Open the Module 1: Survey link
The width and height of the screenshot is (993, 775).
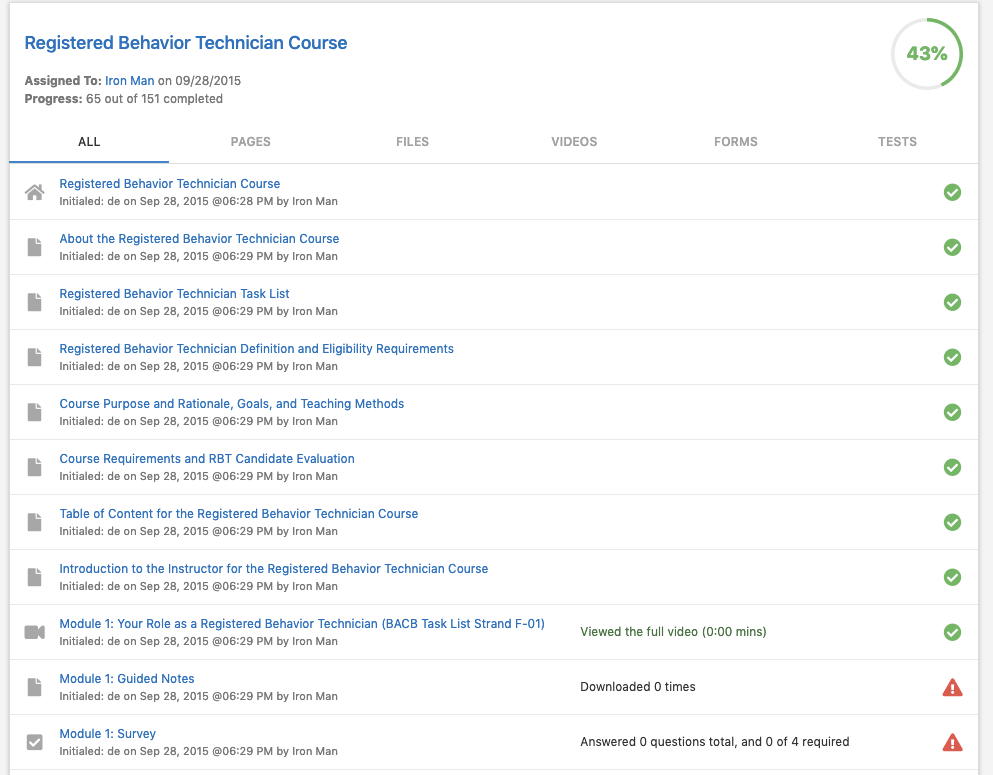coord(108,734)
